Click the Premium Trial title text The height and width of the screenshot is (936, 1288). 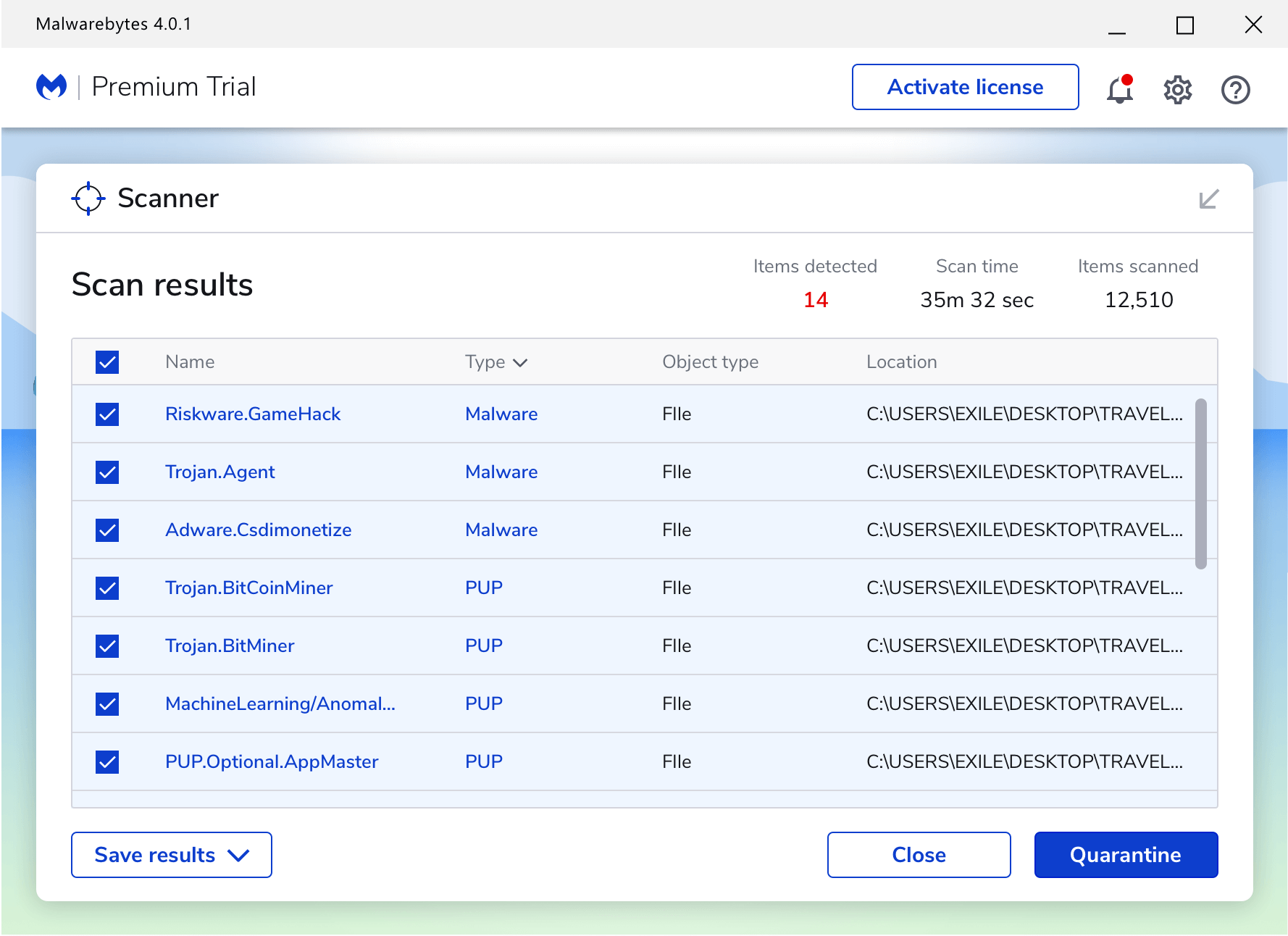click(x=174, y=87)
